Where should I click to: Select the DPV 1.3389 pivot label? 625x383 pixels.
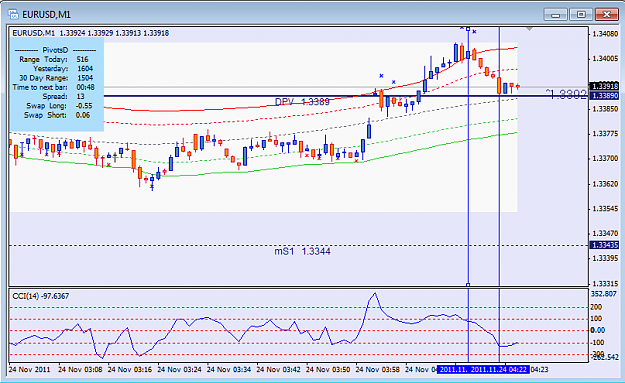click(302, 102)
